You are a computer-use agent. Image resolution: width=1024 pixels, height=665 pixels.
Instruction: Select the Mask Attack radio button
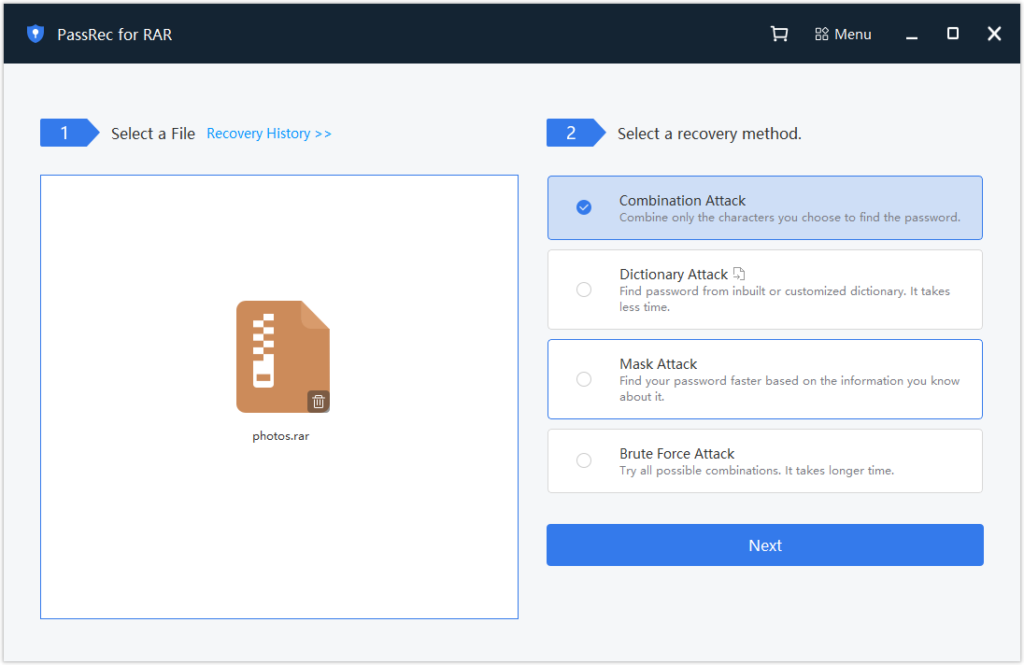pyautogui.click(x=583, y=379)
